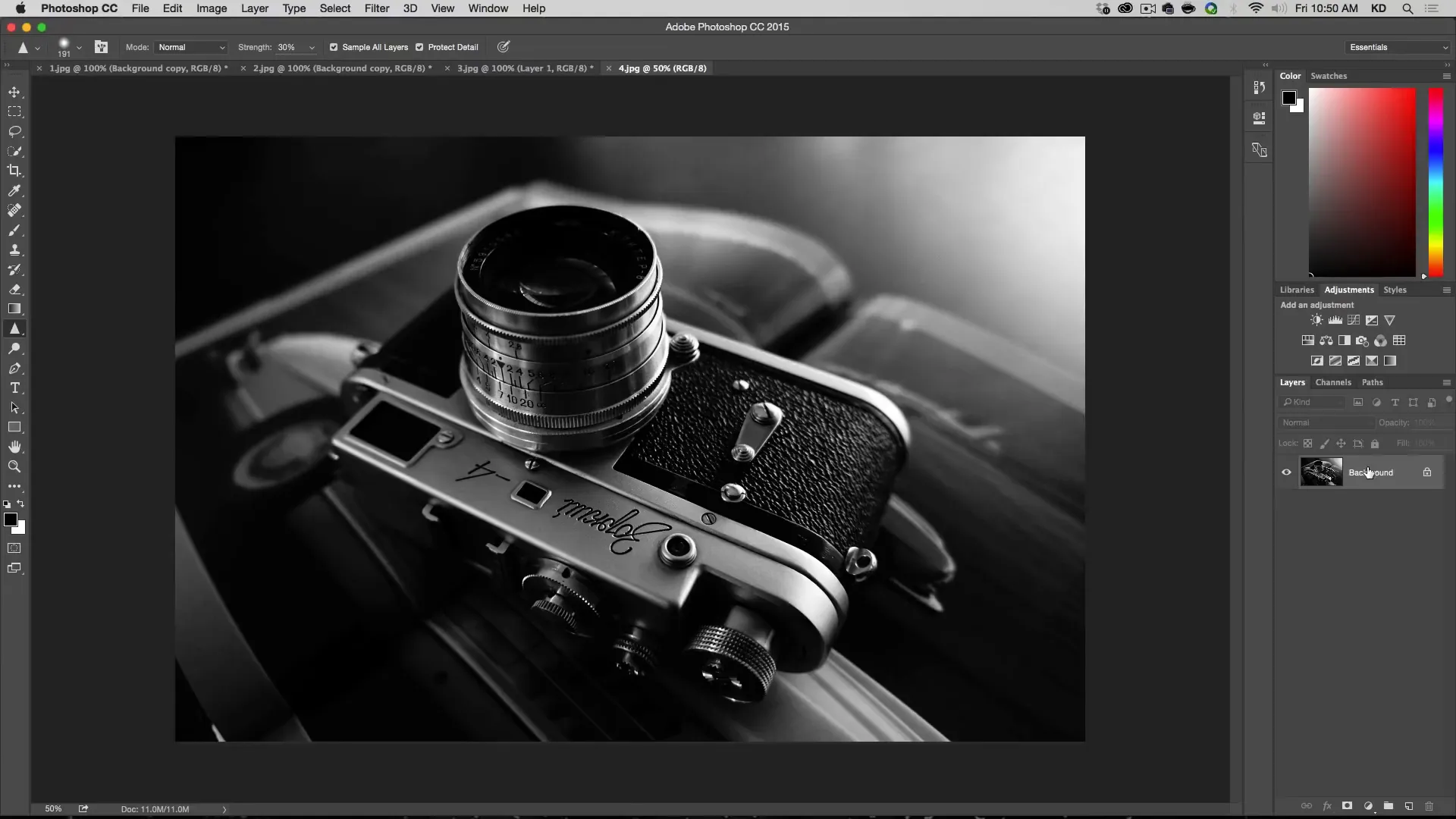Select the Rectangular Marquee tool
1456x819 pixels.
14,111
